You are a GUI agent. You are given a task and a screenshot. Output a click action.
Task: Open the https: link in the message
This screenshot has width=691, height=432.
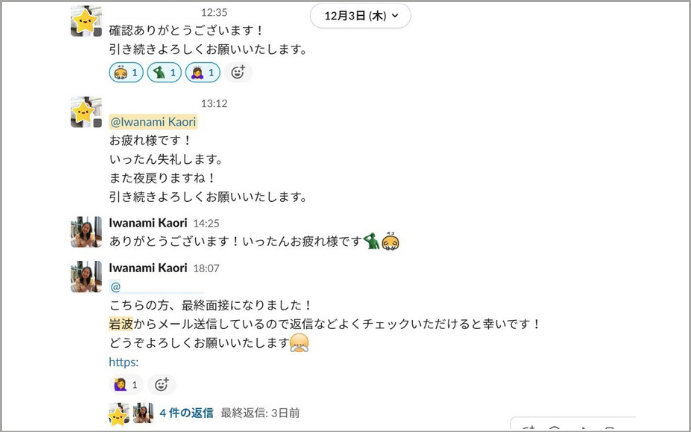[x=124, y=362]
